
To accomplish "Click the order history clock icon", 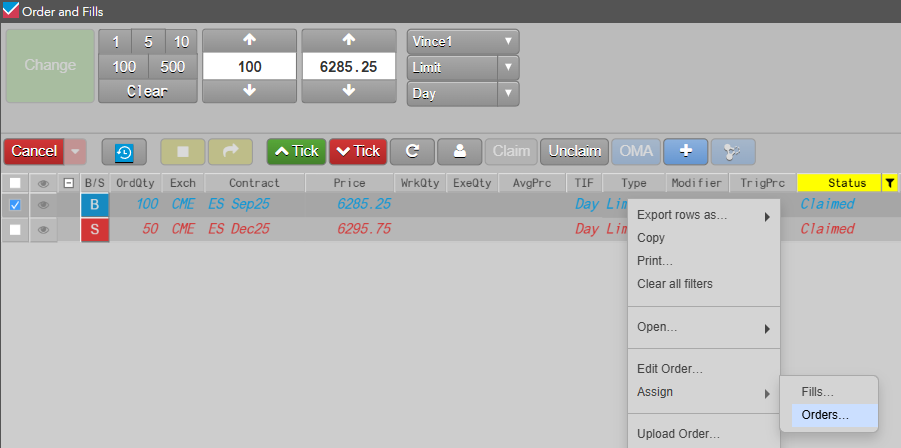I will 124,151.
